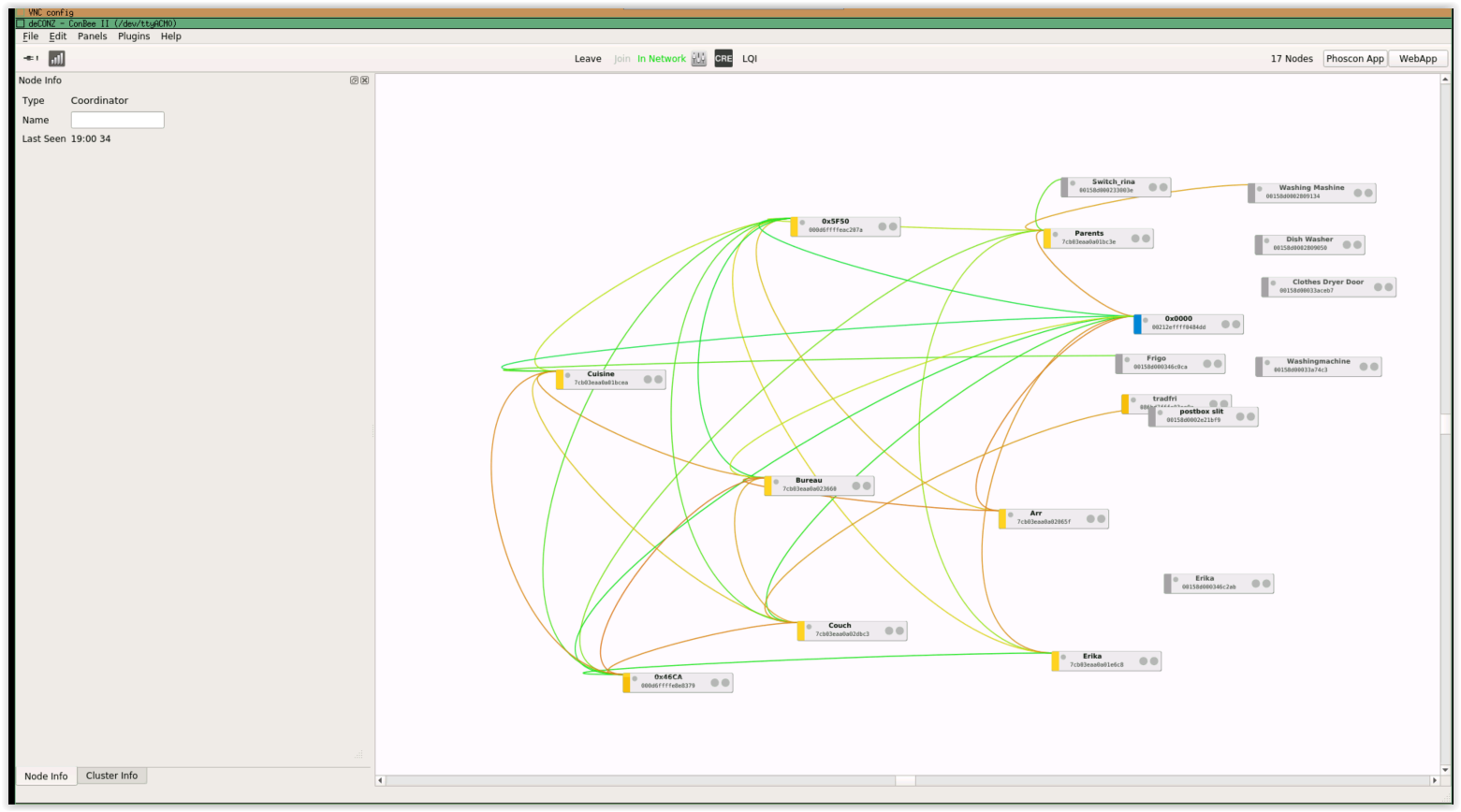Select Erika node ending 01e6c8
The height and width of the screenshot is (812, 1461).
1106,661
